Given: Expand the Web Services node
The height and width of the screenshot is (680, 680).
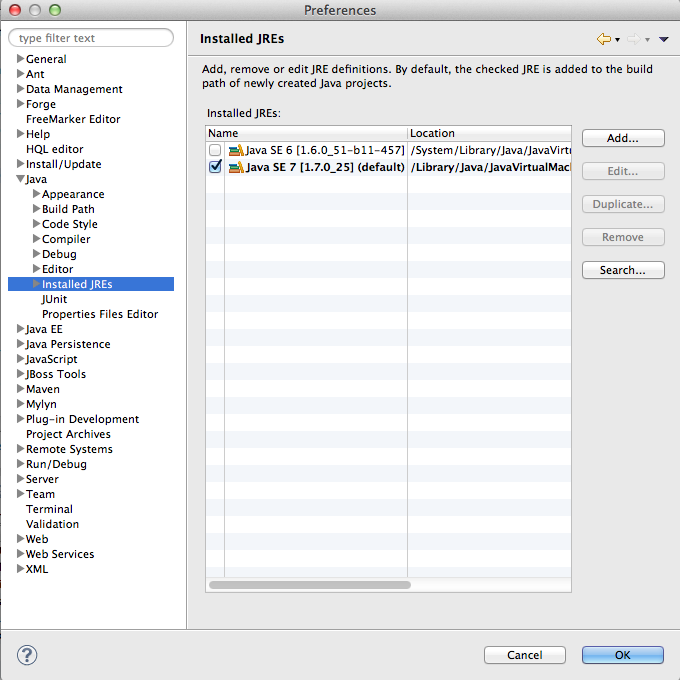Looking at the screenshot, I should (x=20, y=553).
